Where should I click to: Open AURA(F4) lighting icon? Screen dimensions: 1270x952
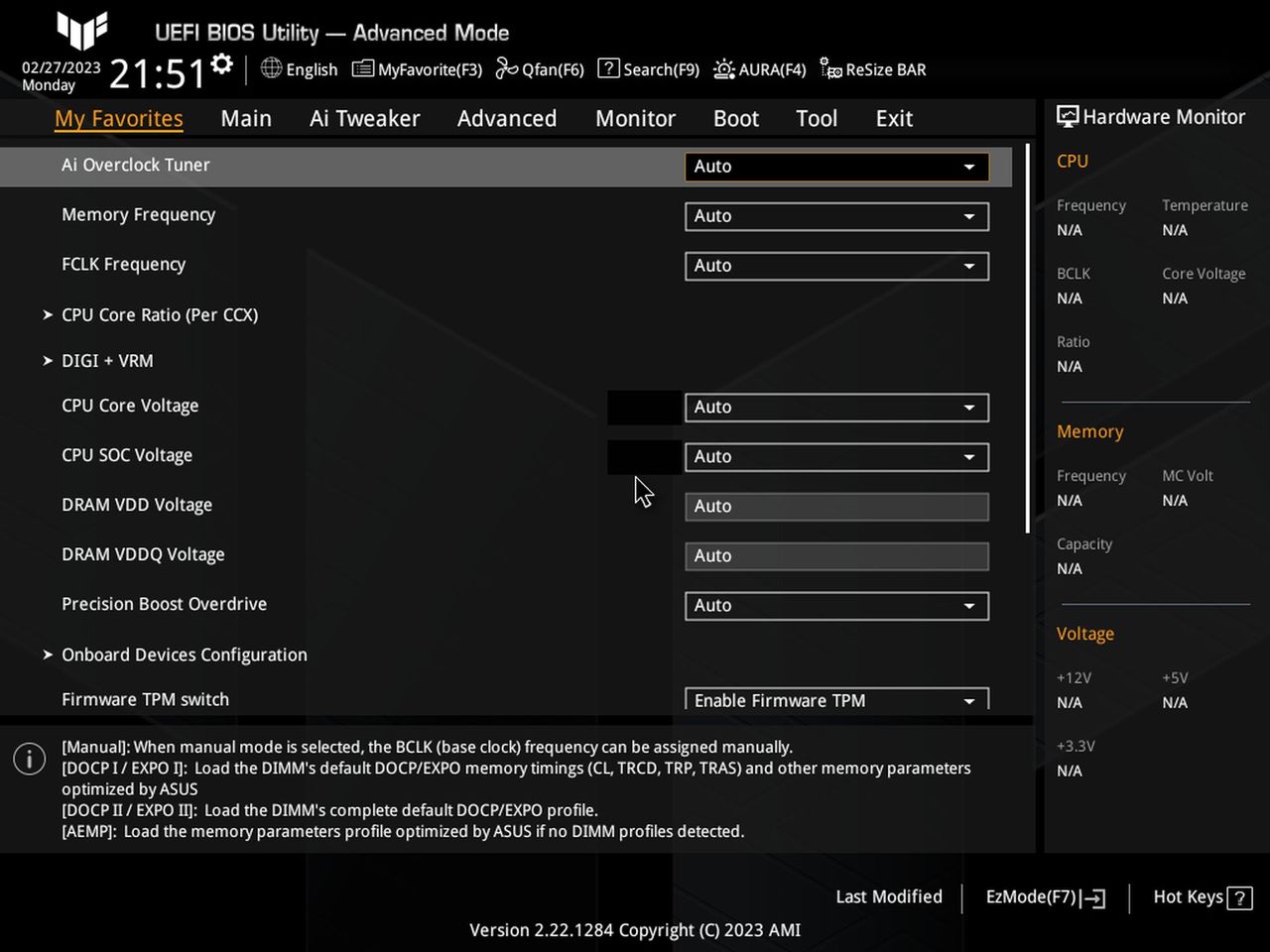(724, 69)
